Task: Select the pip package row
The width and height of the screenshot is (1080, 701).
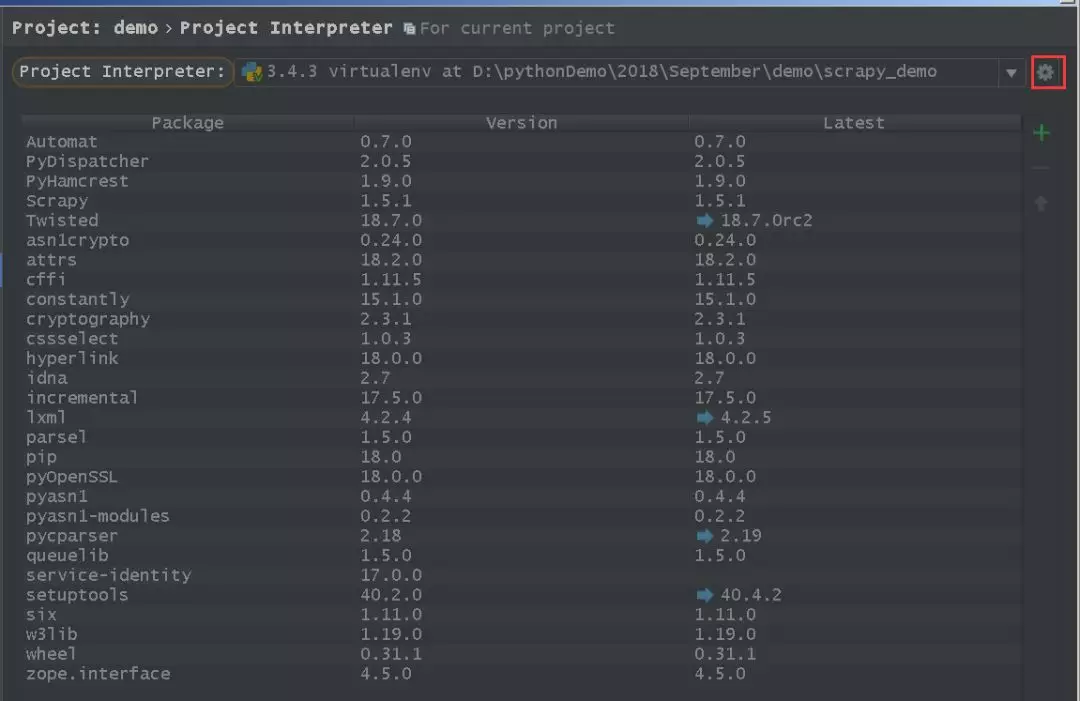Action: tap(521, 457)
